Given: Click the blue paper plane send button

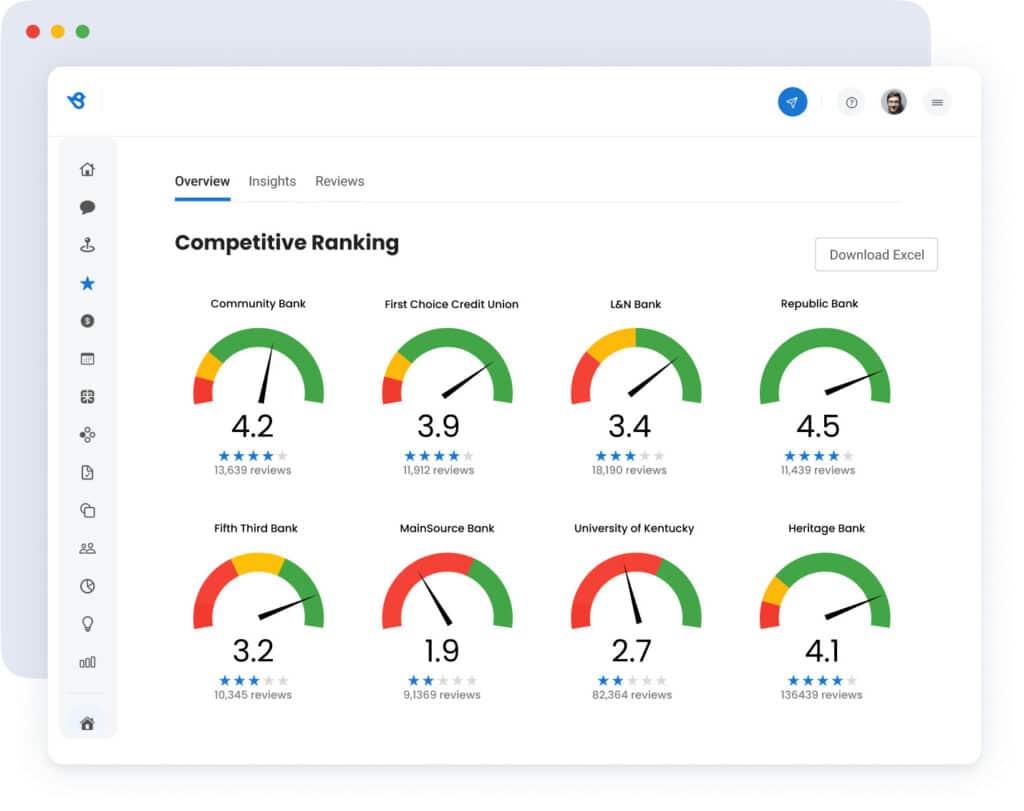Looking at the screenshot, I should [792, 103].
